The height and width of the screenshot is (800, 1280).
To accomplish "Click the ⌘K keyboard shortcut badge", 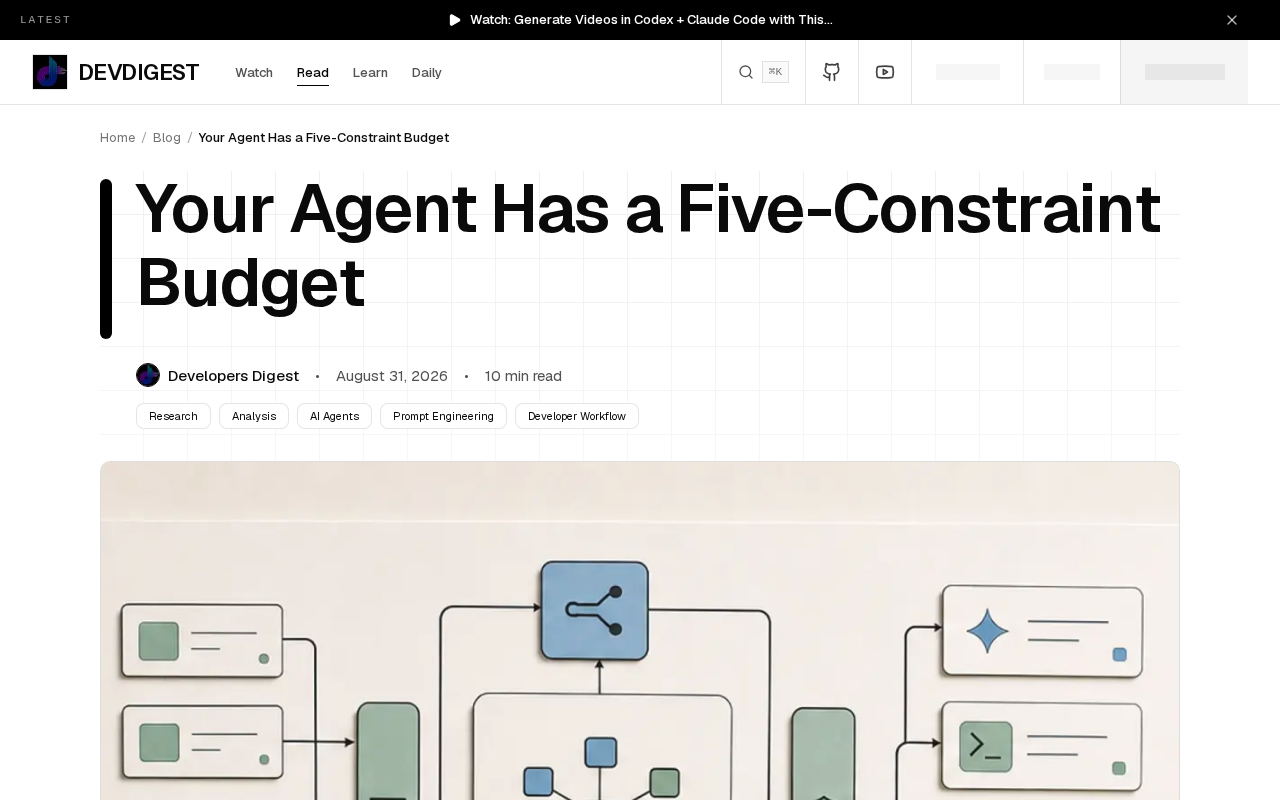I will click(775, 72).
